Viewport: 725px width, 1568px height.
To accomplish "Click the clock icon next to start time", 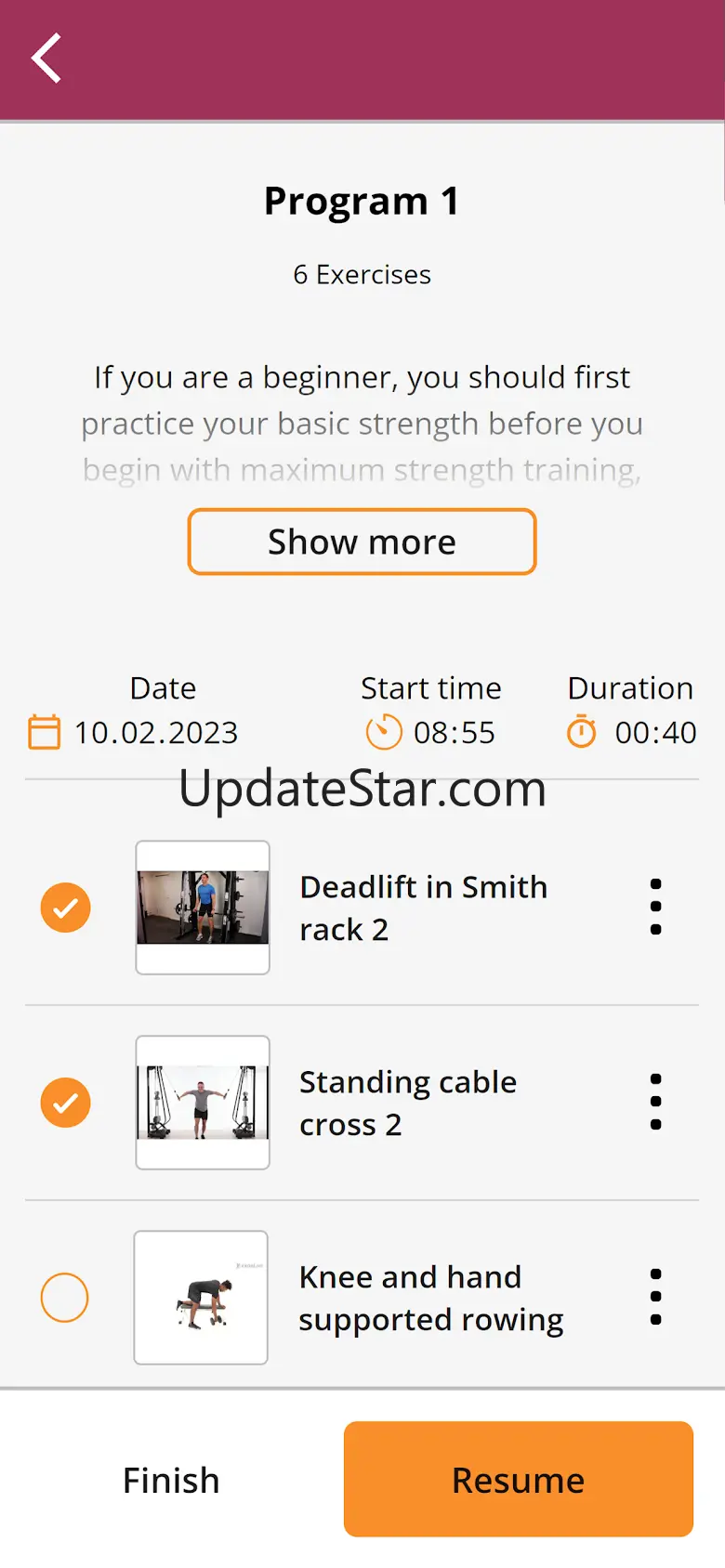I will [x=384, y=732].
